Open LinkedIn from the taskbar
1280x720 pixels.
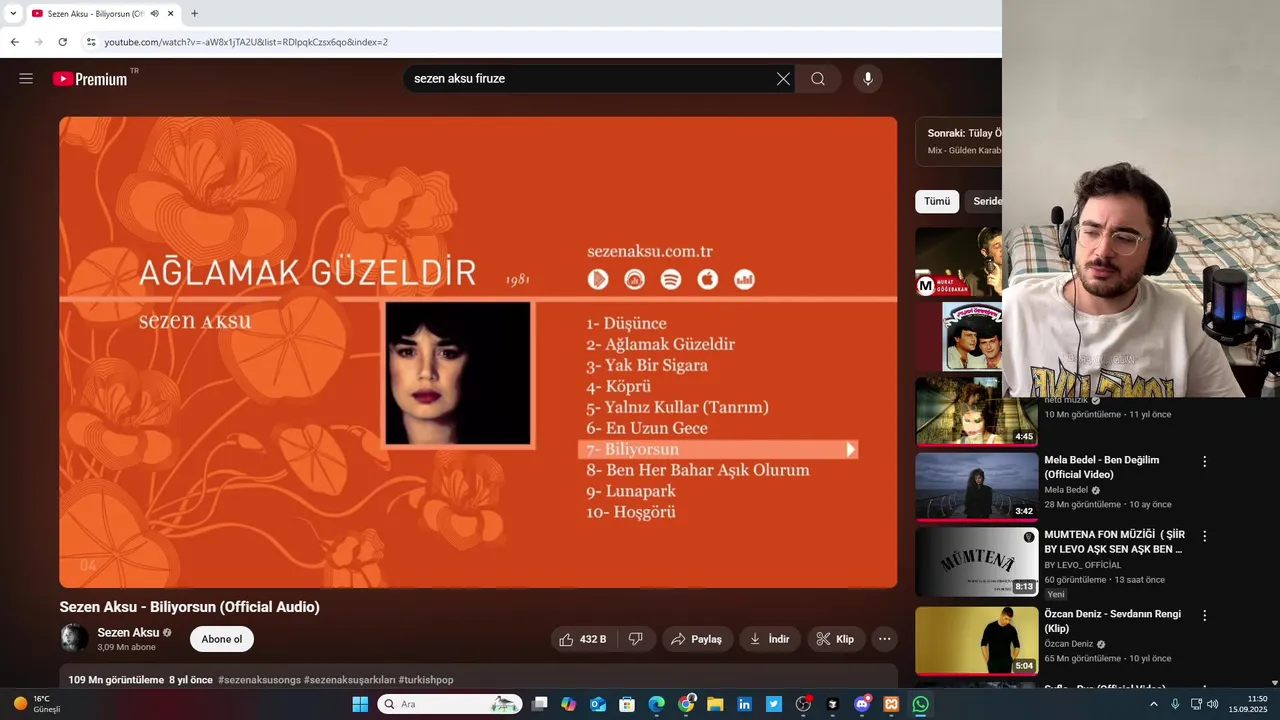[744, 704]
